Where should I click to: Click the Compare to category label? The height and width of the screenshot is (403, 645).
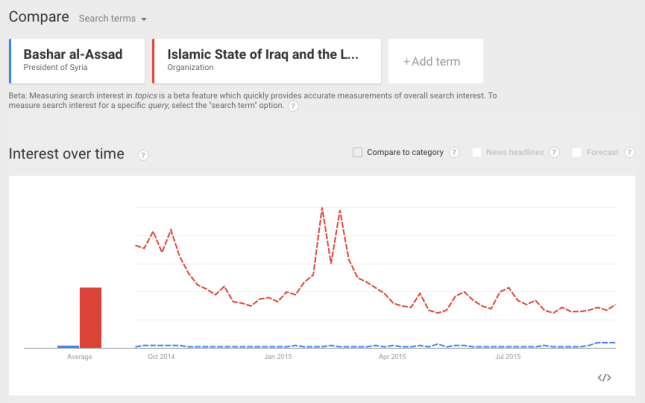pyautogui.click(x=405, y=153)
